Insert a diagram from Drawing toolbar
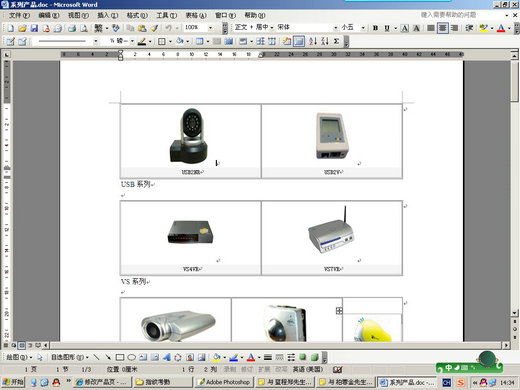The width and height of the screenshot is (520, 390). pyautogui.click(x=178, y=357)
